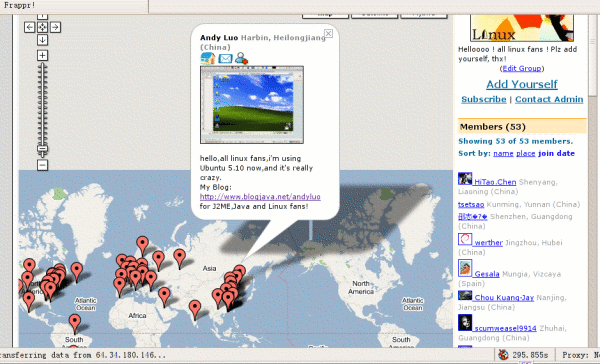
Task: Click the Proxy status bar entry
Action: [579, 355]
